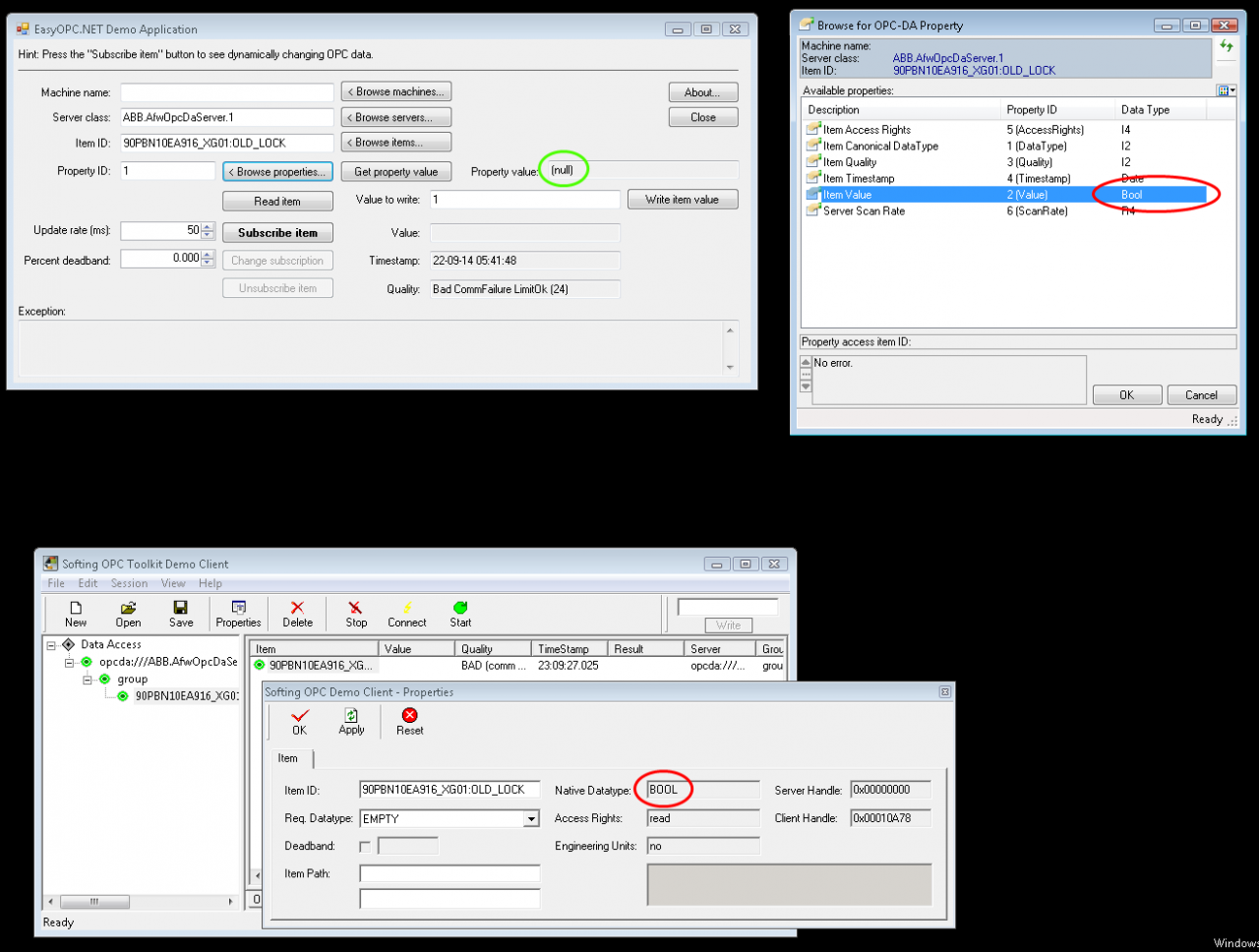Open Edit menu in Softing client
Screen dimensions: 1259x952
[89, 583]
